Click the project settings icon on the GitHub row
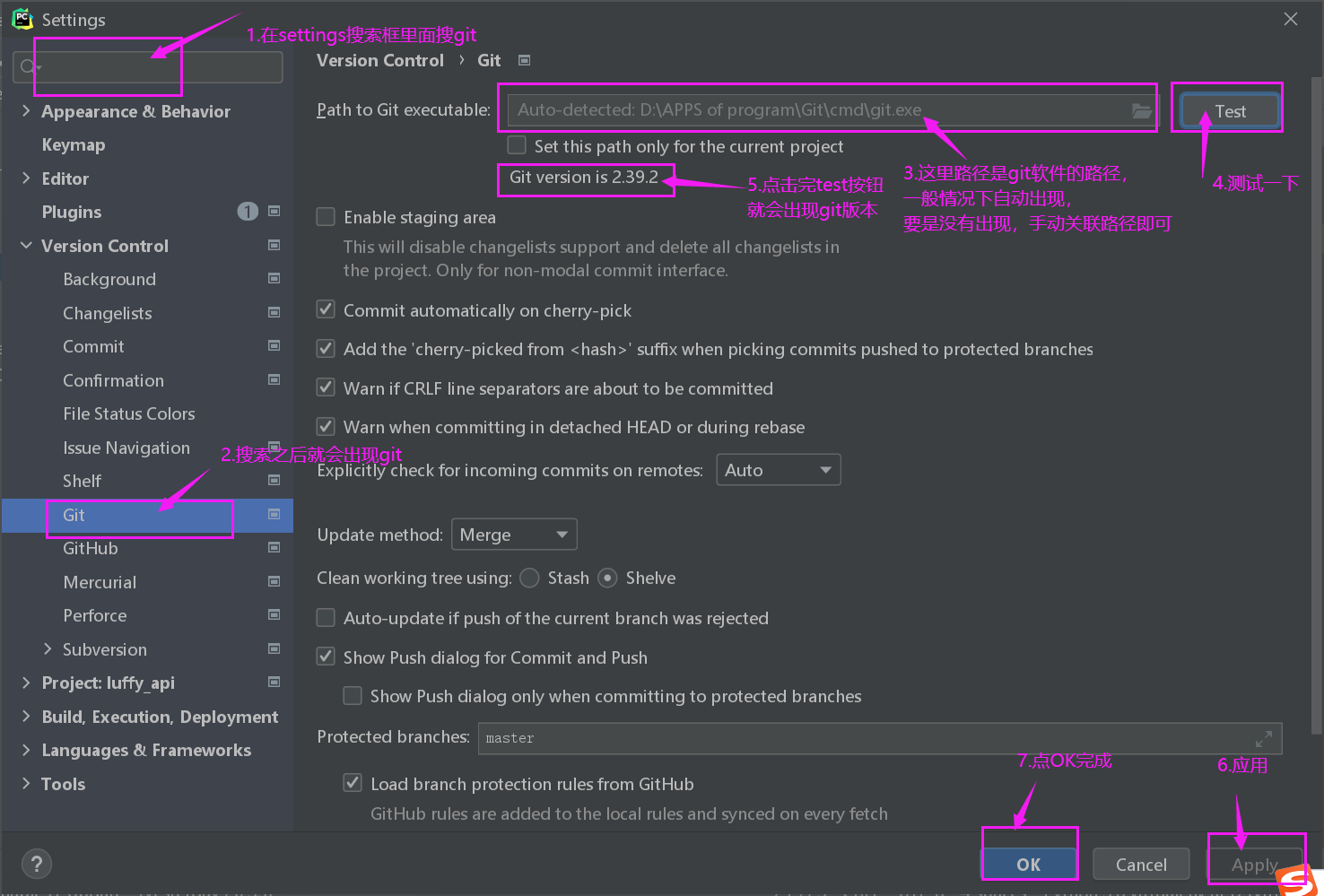The width and height of the screenshot is (1324, 896). (x=274, y=548)
